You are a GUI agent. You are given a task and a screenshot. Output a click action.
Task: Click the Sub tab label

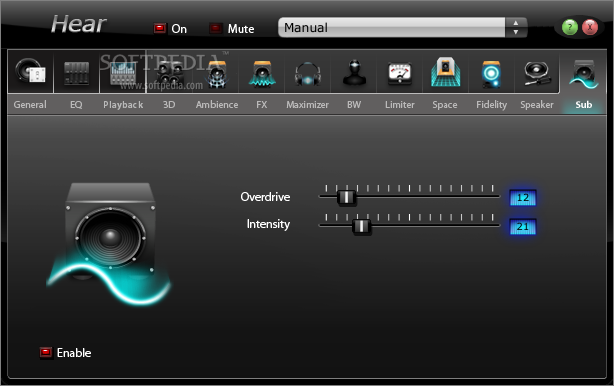click(x=583, y=105)
